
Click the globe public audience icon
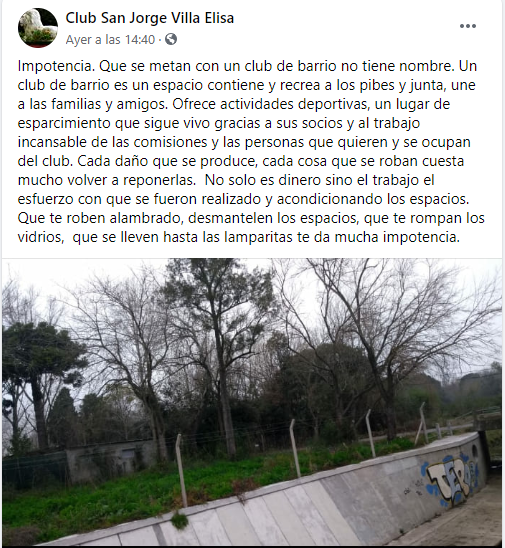(171, 39)
